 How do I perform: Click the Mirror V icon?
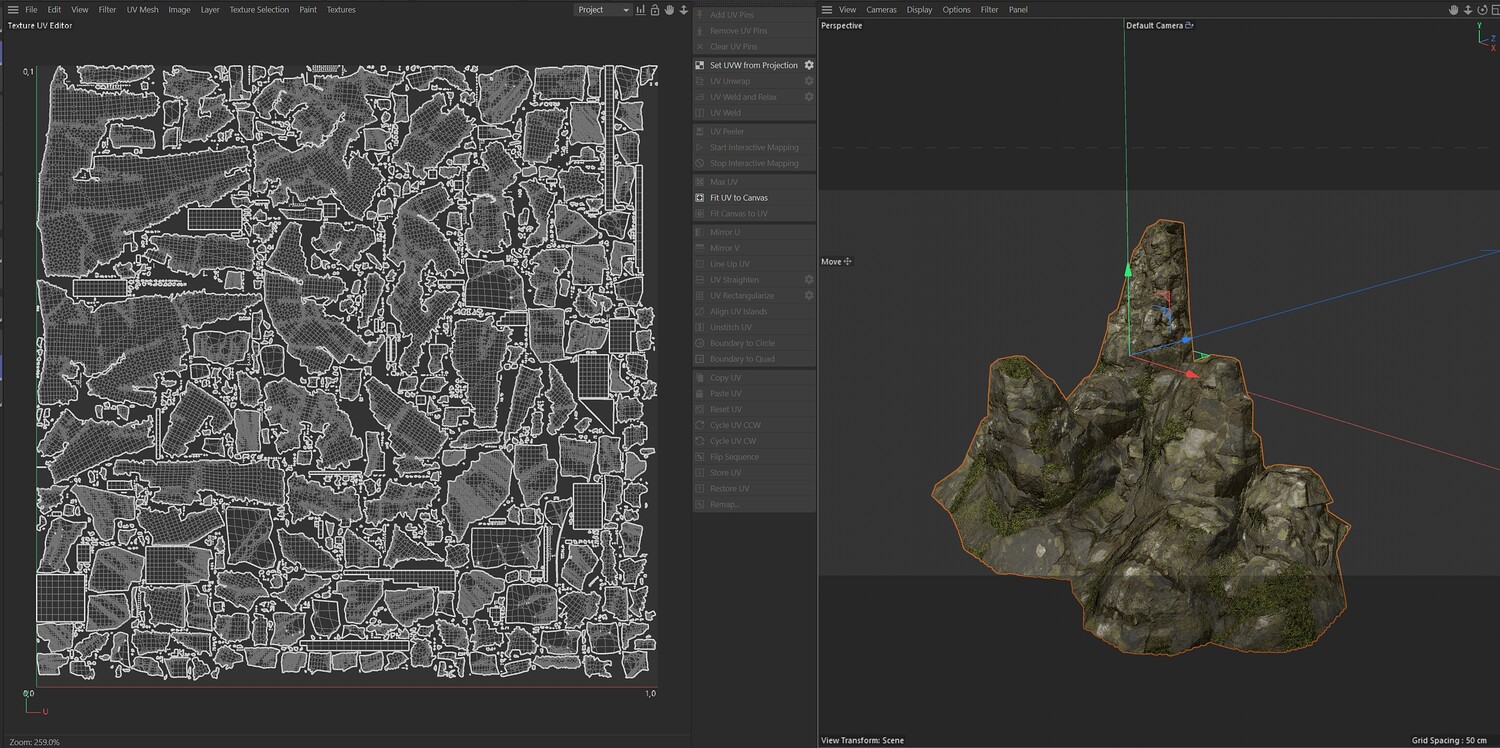700,248
